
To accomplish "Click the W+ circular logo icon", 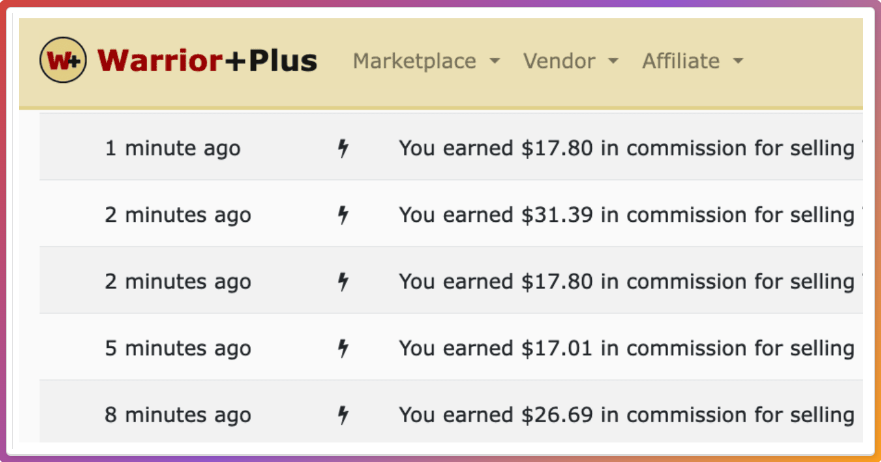I will (63, 61).
